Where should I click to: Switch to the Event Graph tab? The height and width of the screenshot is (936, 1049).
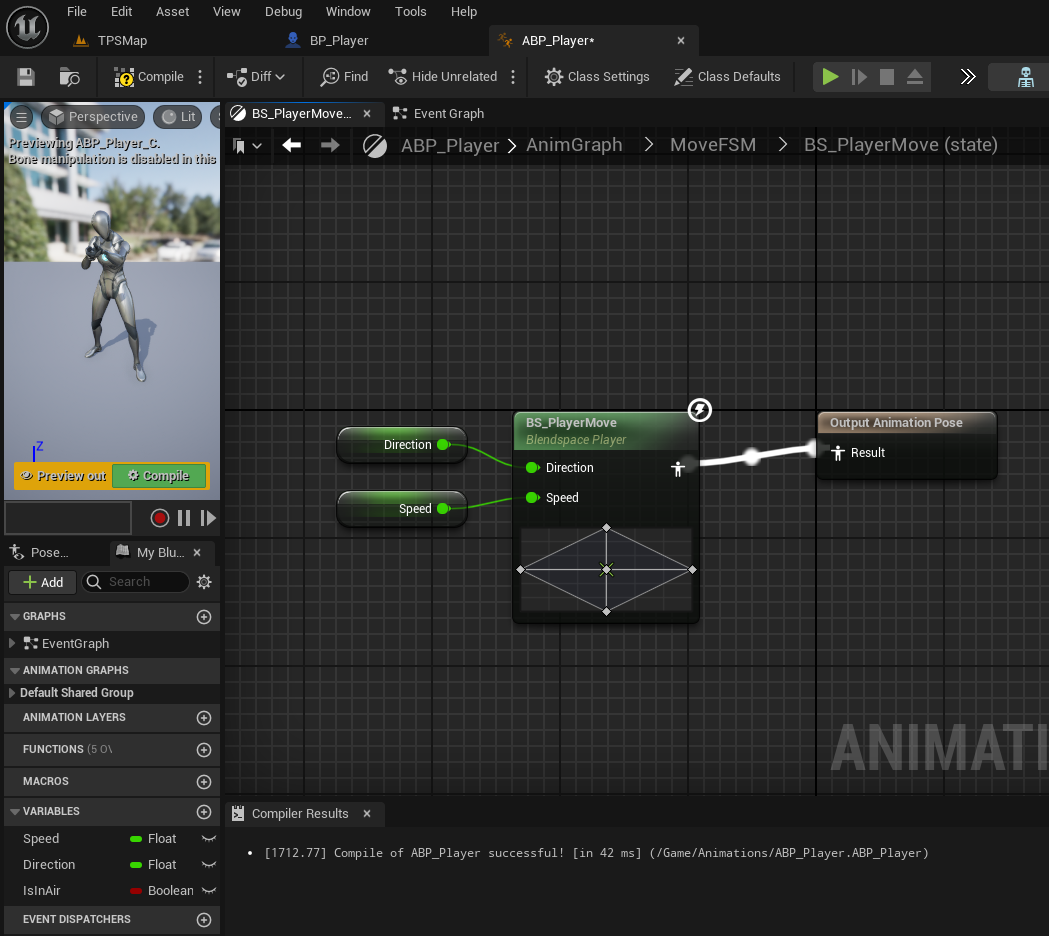click(439, 114)
